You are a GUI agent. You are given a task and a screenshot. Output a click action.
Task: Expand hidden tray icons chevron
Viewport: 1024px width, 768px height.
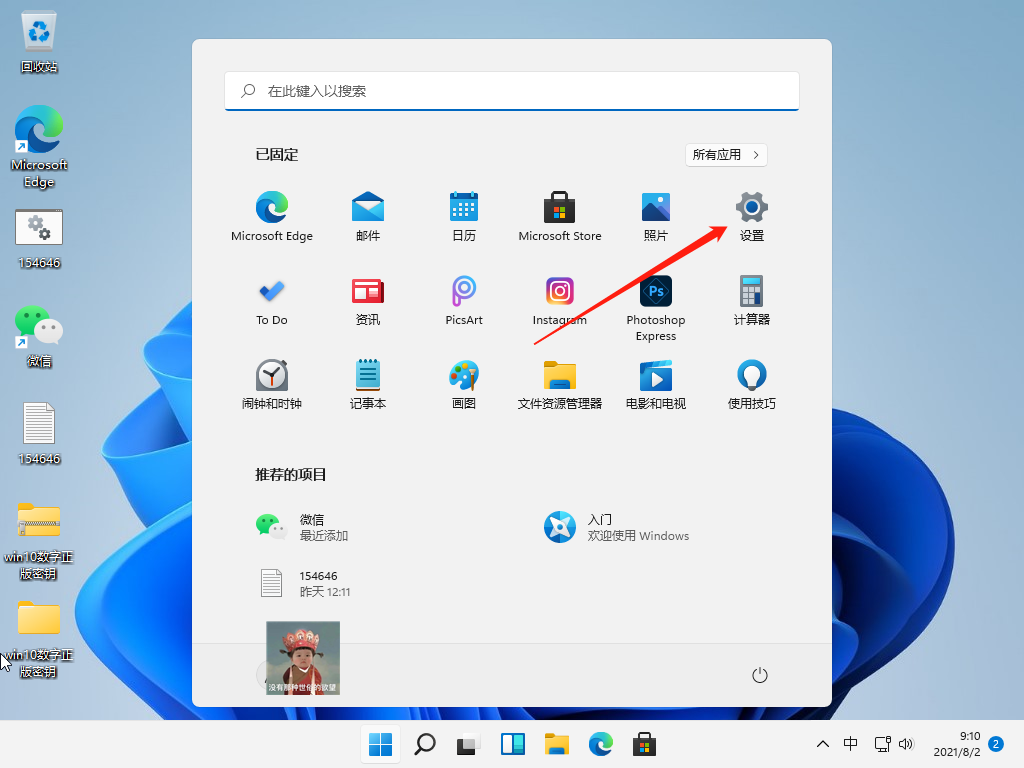[823, 744]
